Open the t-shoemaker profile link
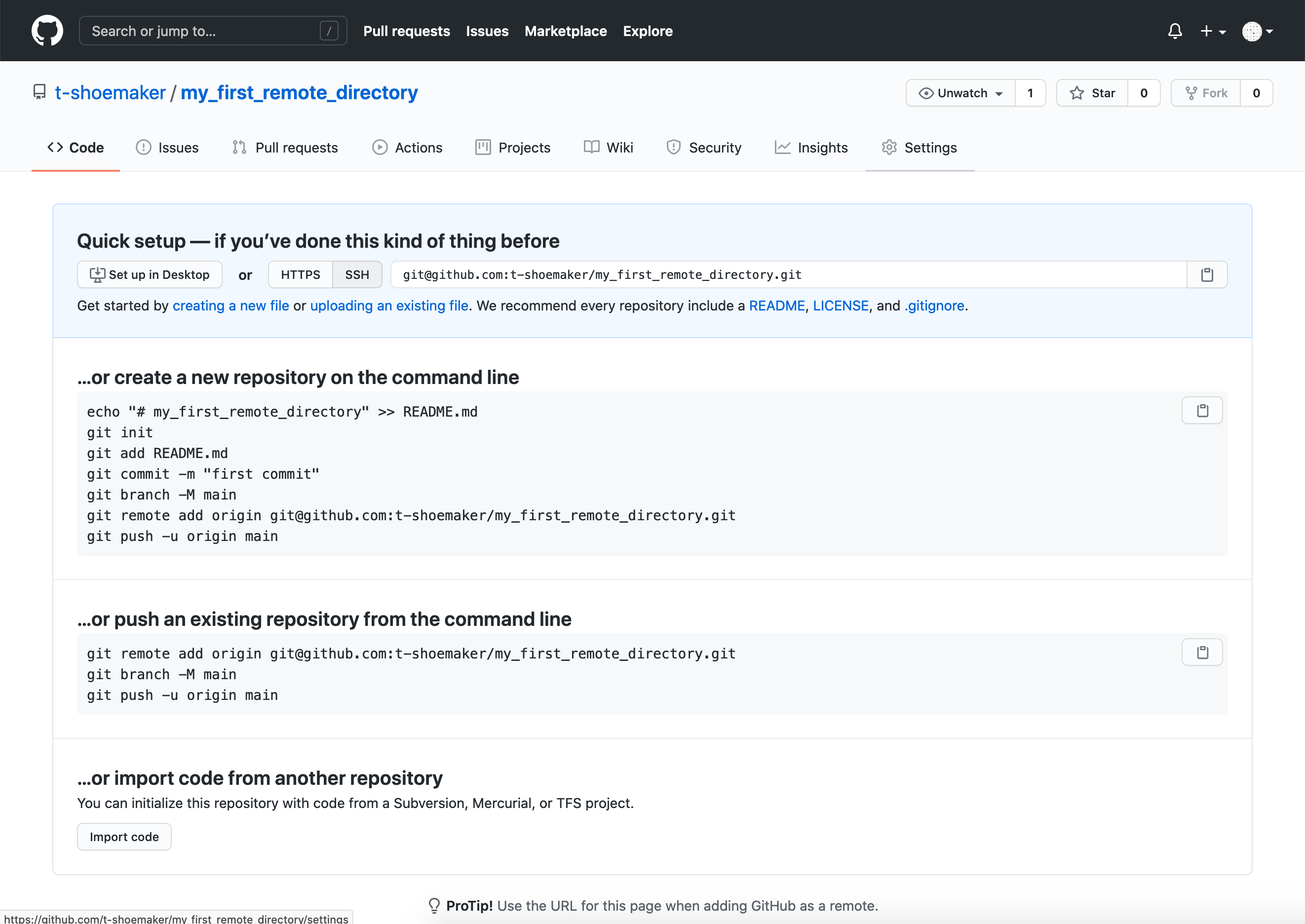 click(x=110, y=92)
